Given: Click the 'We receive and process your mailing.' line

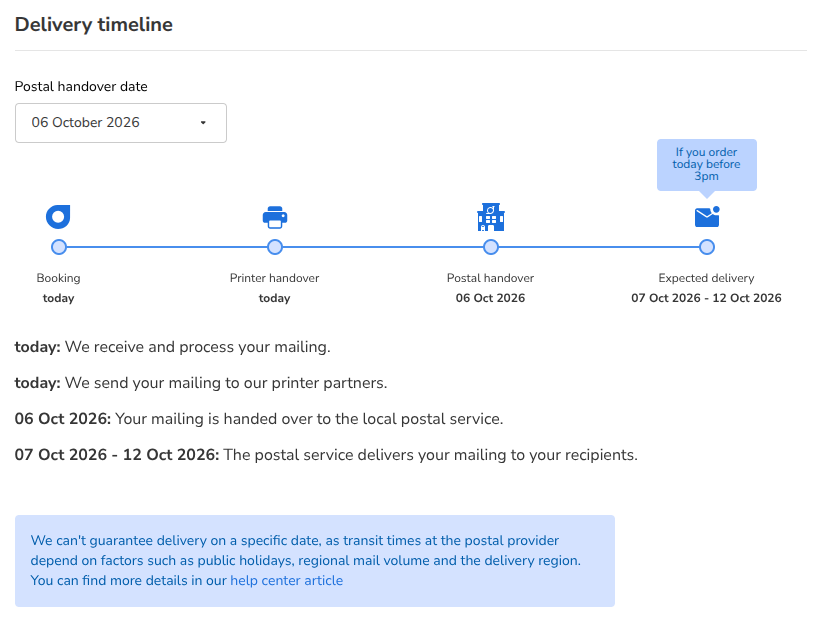Looking at the screenshot, I should click(173, 347).
